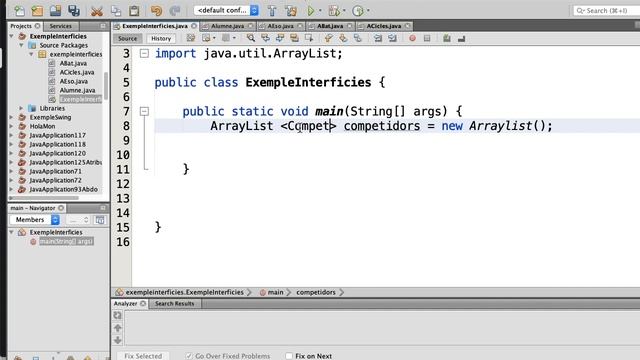Image resolution: width=640 pixels, height=360 pixels.
Task: Click the Find Next Occurrence icon
Action: coord(280,38)
